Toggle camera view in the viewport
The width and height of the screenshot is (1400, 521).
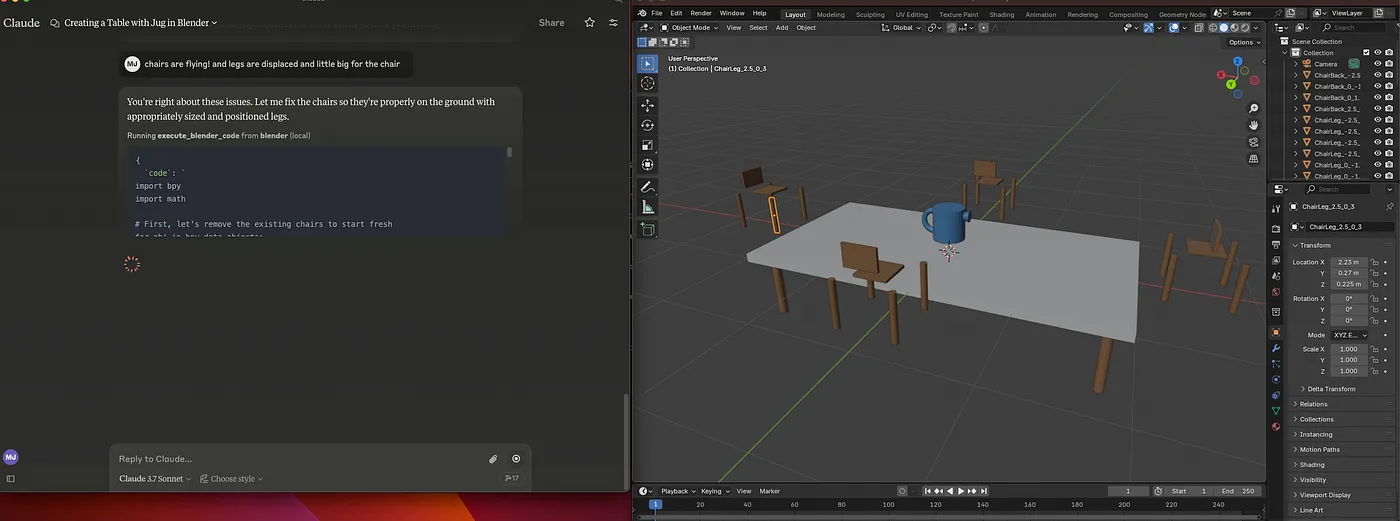[1254, 142]
